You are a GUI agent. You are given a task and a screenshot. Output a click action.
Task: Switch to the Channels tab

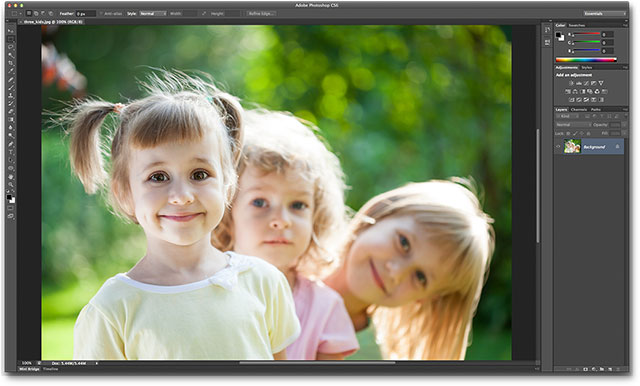(579, 109)
